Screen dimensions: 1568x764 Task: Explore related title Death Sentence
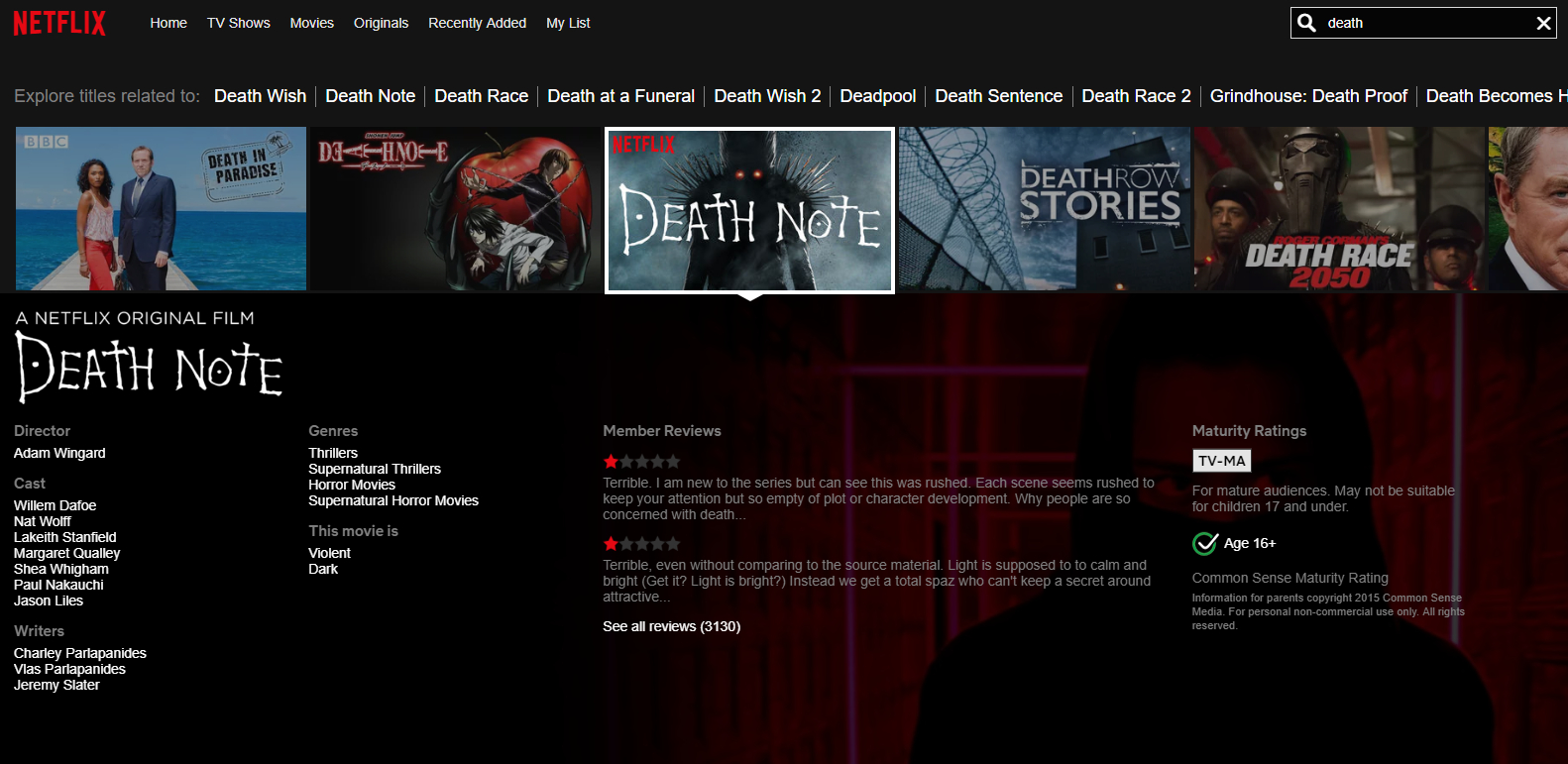(998, 96)
